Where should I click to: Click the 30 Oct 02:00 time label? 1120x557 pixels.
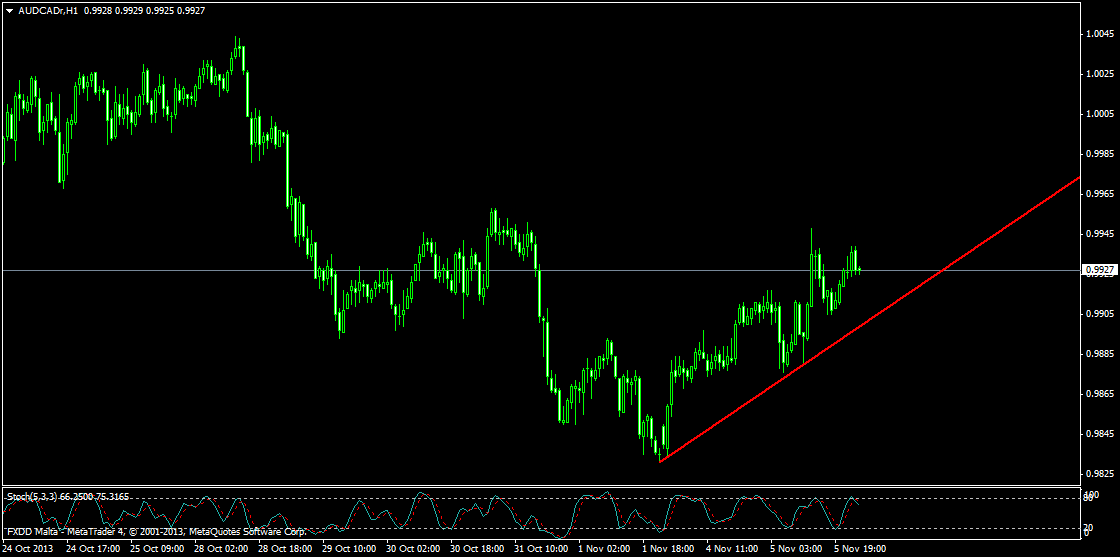click(x=414, y=548)
